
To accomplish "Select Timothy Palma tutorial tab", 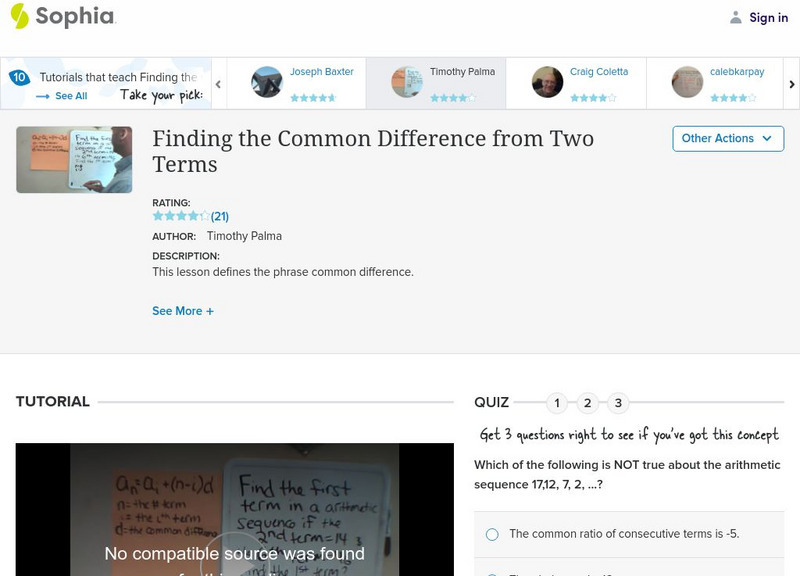I will tap(435, 82).
